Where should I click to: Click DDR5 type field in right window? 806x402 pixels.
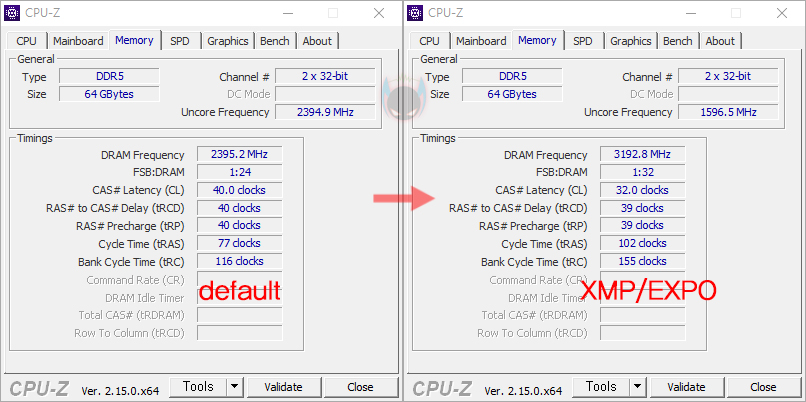[x=512, y=77]
